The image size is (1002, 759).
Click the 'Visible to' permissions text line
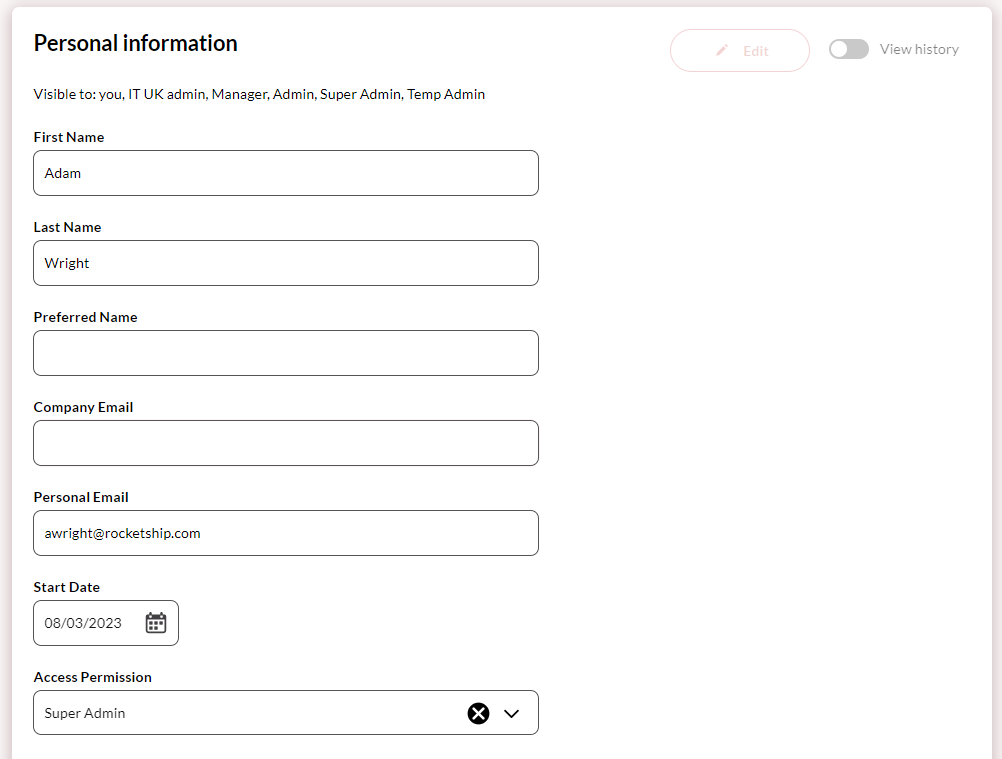(x=259, y=94)
